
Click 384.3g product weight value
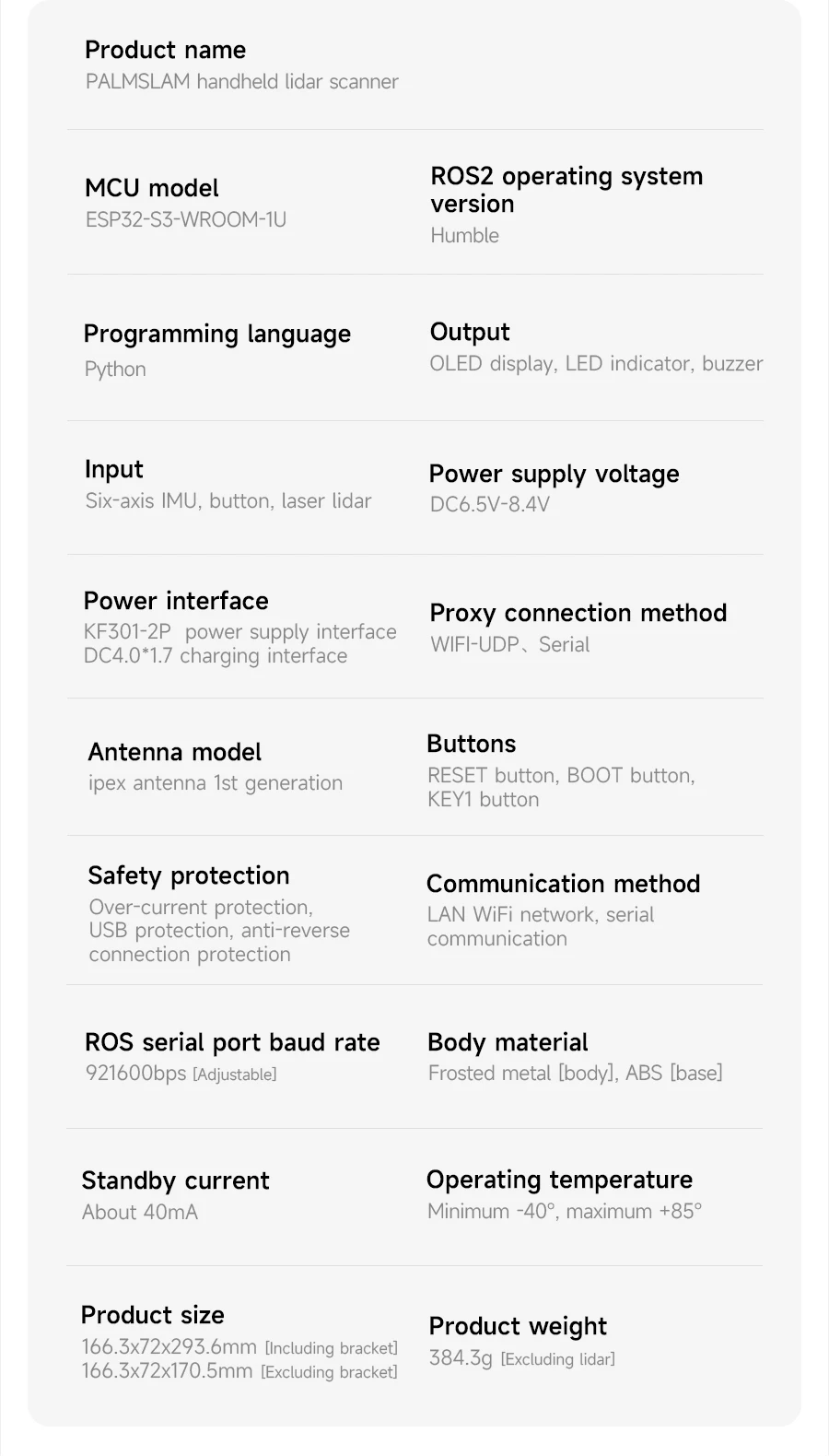[461, 1358]
